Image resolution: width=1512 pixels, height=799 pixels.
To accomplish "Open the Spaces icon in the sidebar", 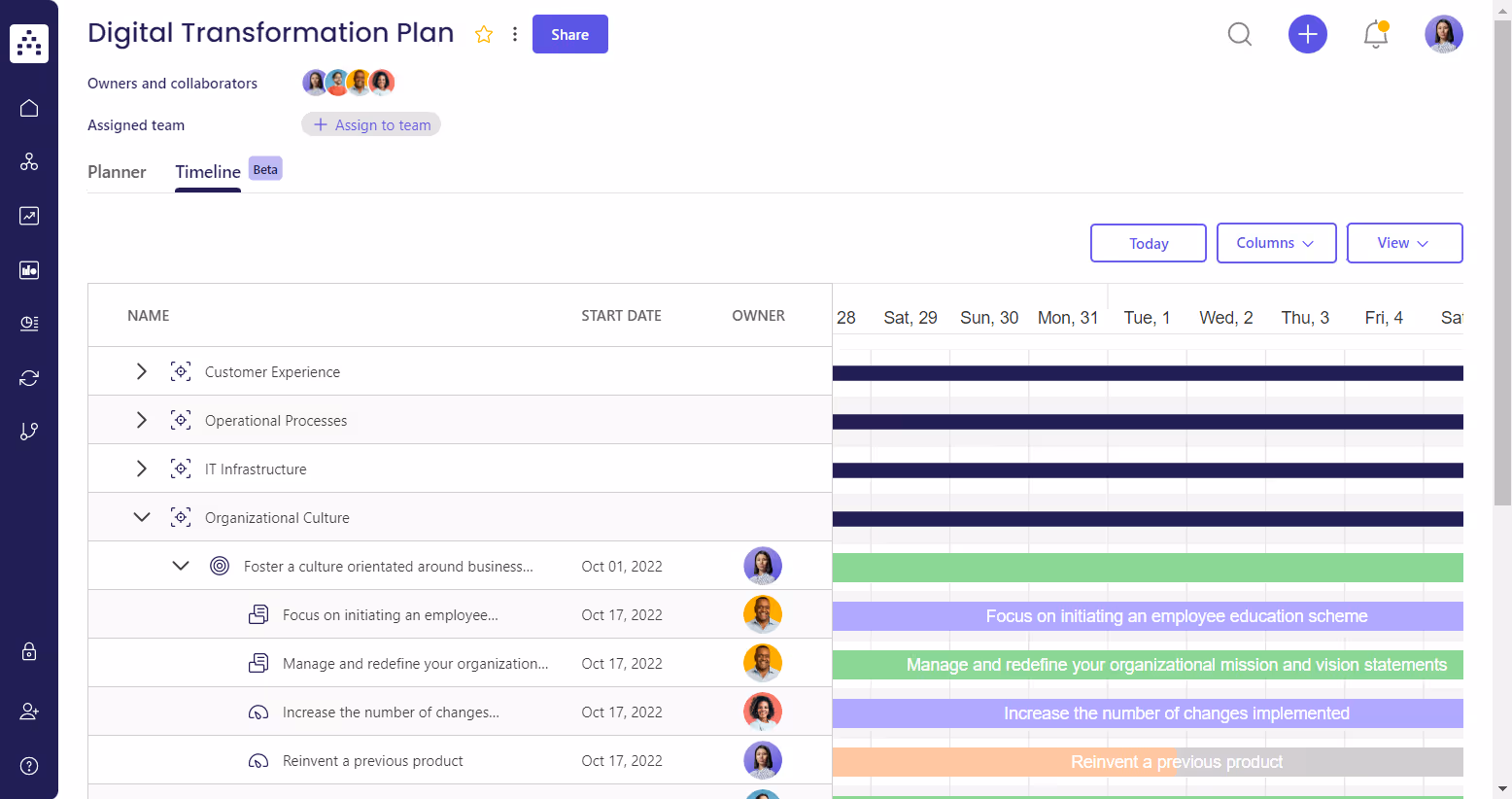I will pos(28,161).
